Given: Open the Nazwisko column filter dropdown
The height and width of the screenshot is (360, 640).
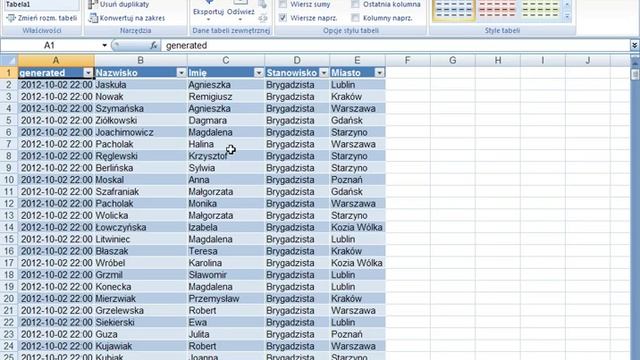Looking at the screenshot, I should [181, 73].
